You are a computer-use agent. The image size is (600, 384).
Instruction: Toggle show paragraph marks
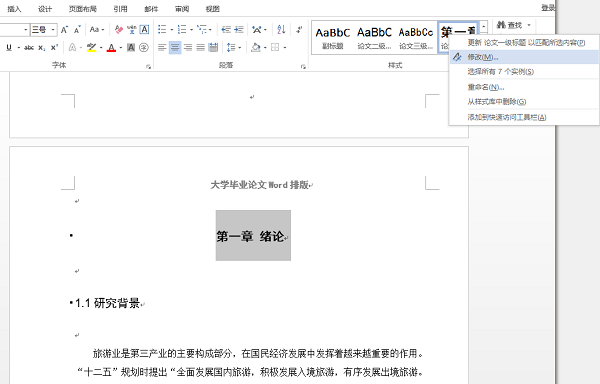click(299, 29)
